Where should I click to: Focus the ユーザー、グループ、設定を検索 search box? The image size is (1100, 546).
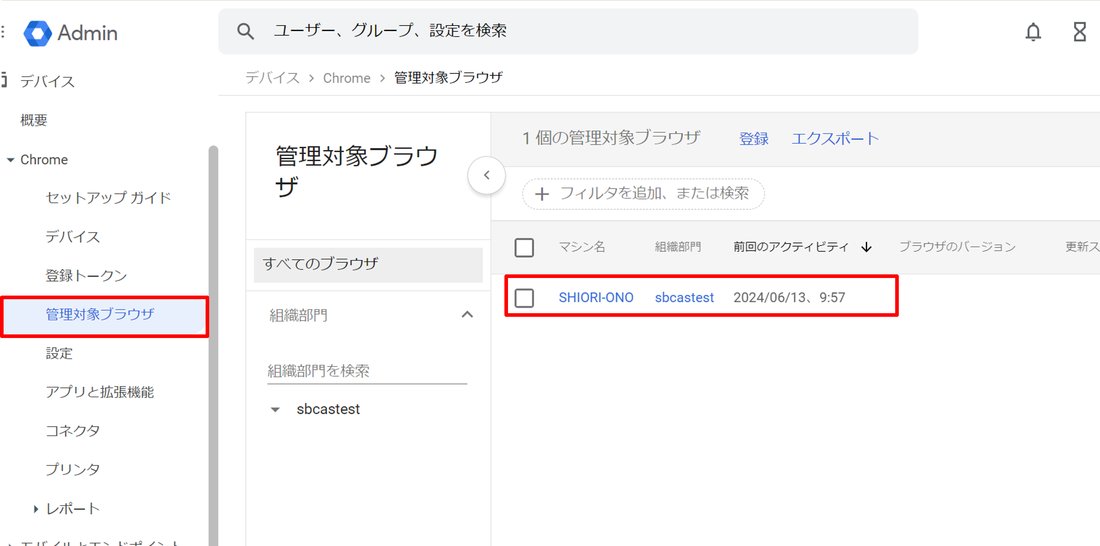(568, 32)
